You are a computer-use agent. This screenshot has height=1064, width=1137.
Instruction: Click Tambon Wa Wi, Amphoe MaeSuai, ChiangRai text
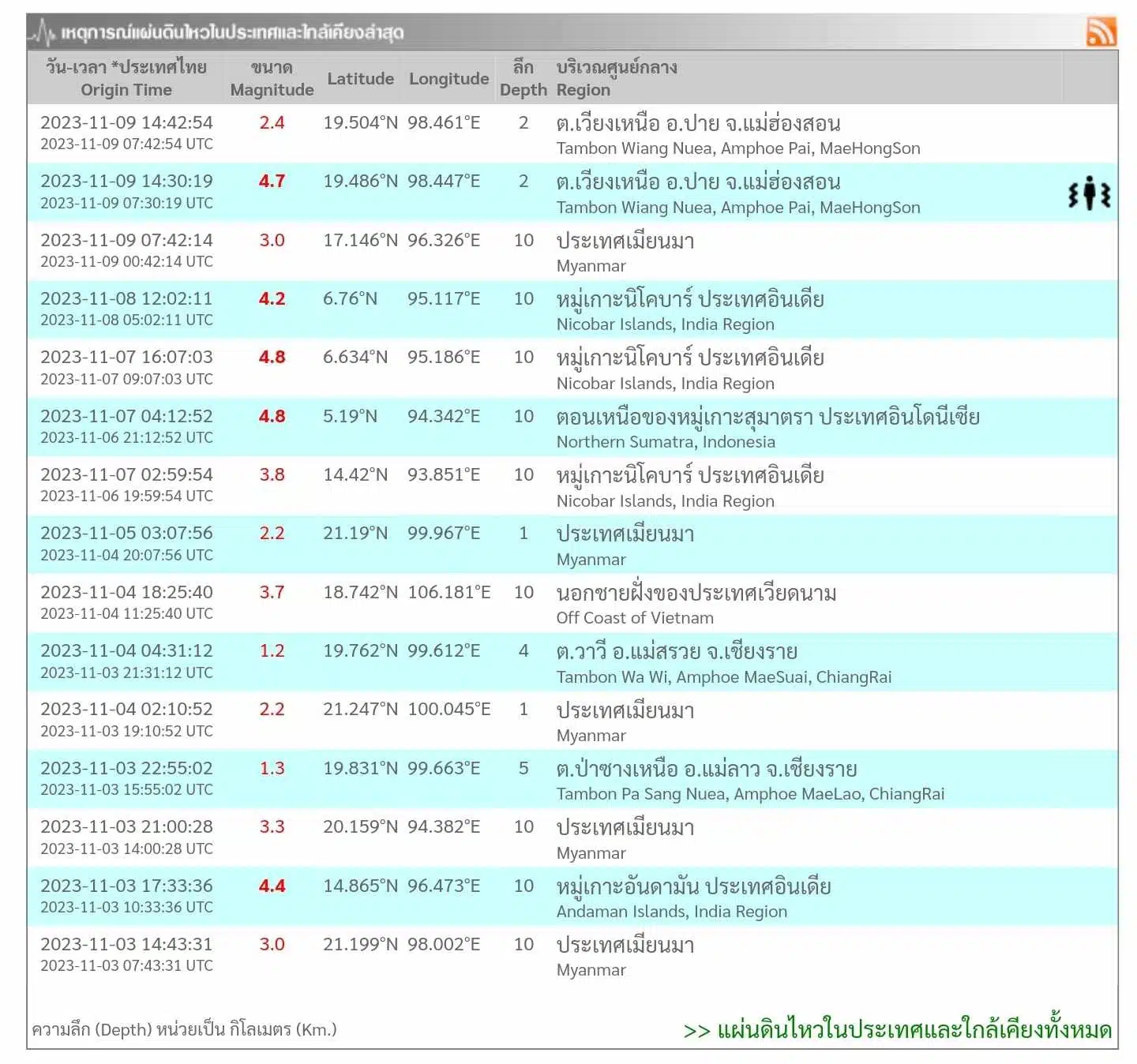click(724, 677)
